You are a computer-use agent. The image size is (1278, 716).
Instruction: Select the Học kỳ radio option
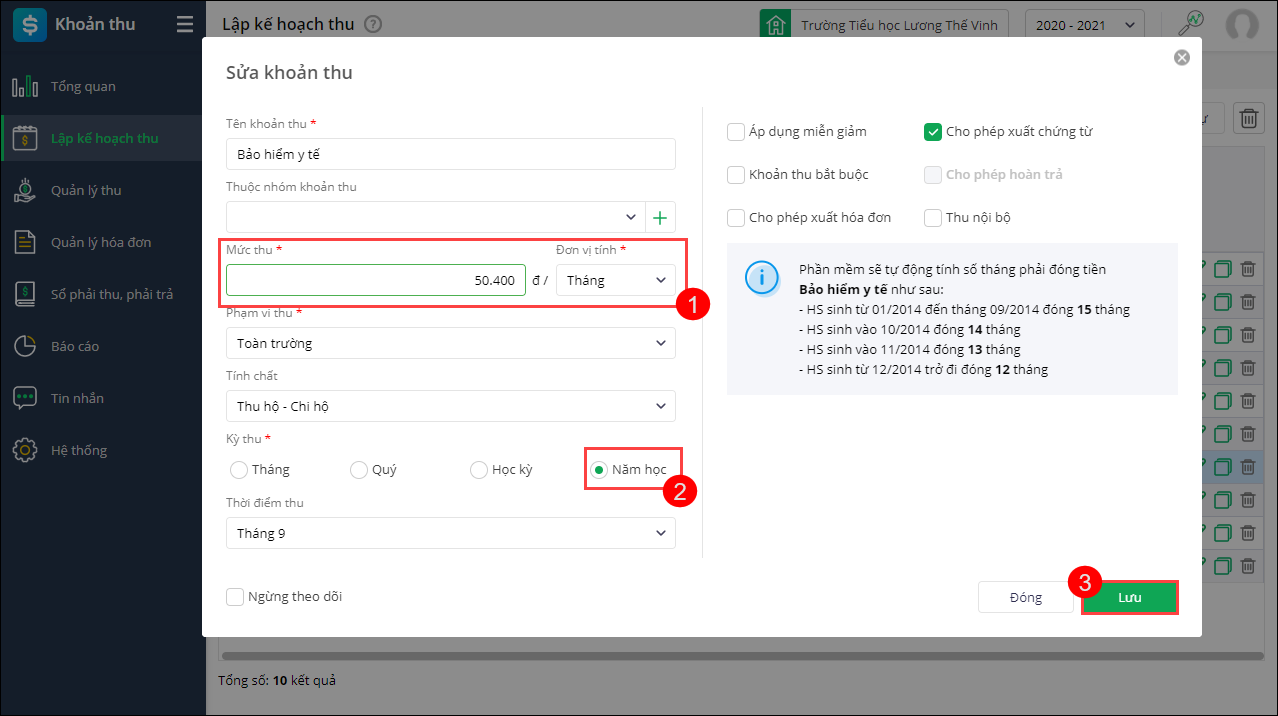coord(478,470)
